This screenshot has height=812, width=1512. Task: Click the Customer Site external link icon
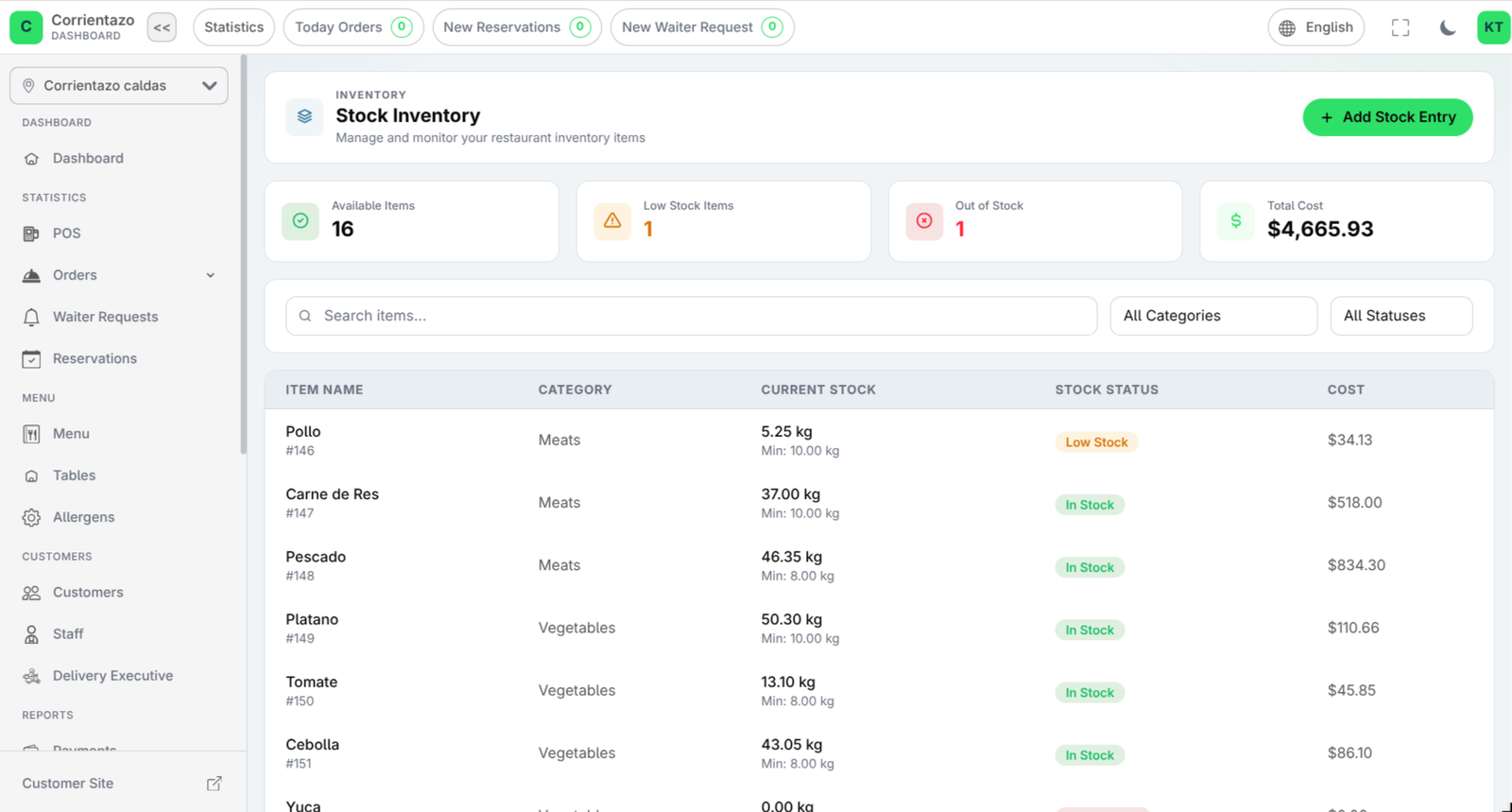pyautogui.click(x=215, y=784)
